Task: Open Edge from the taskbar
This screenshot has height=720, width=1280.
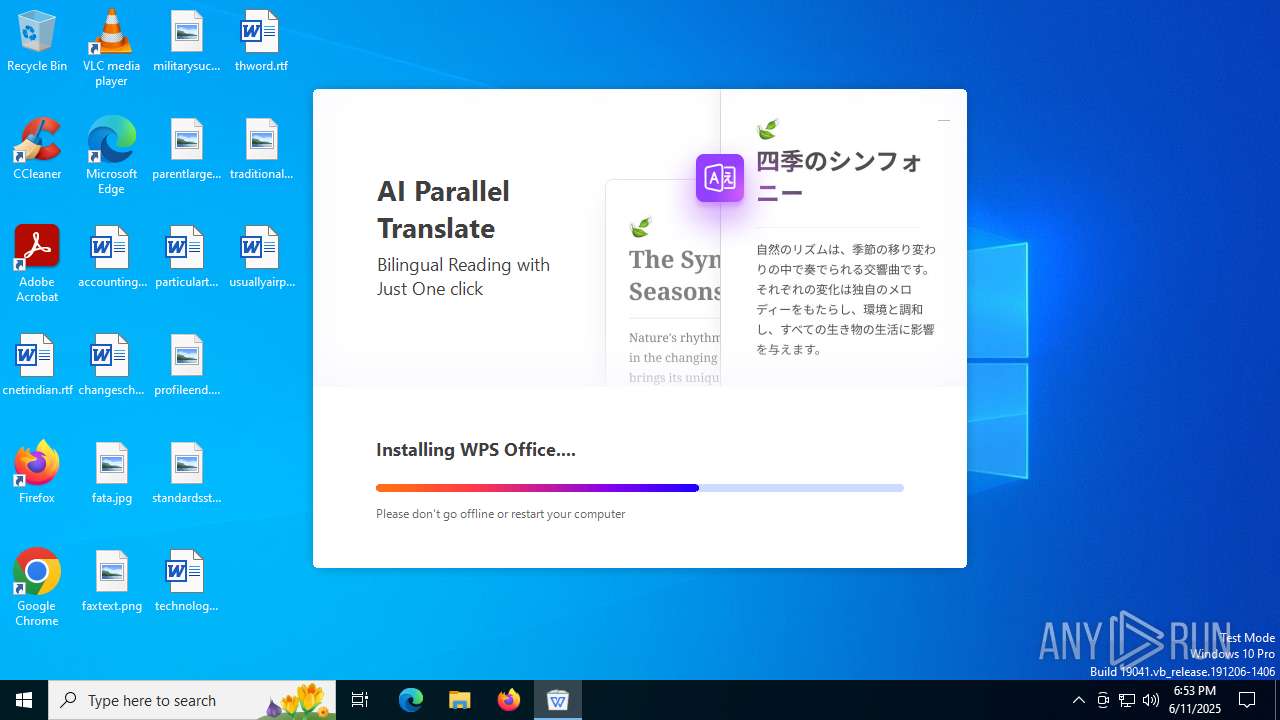Action: pos(411,700)
